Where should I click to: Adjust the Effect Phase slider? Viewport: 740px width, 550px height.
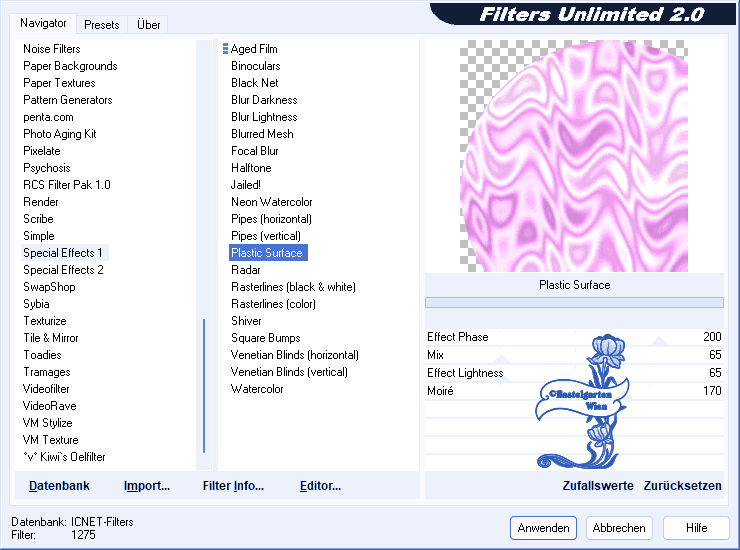(x=574, y=337)
